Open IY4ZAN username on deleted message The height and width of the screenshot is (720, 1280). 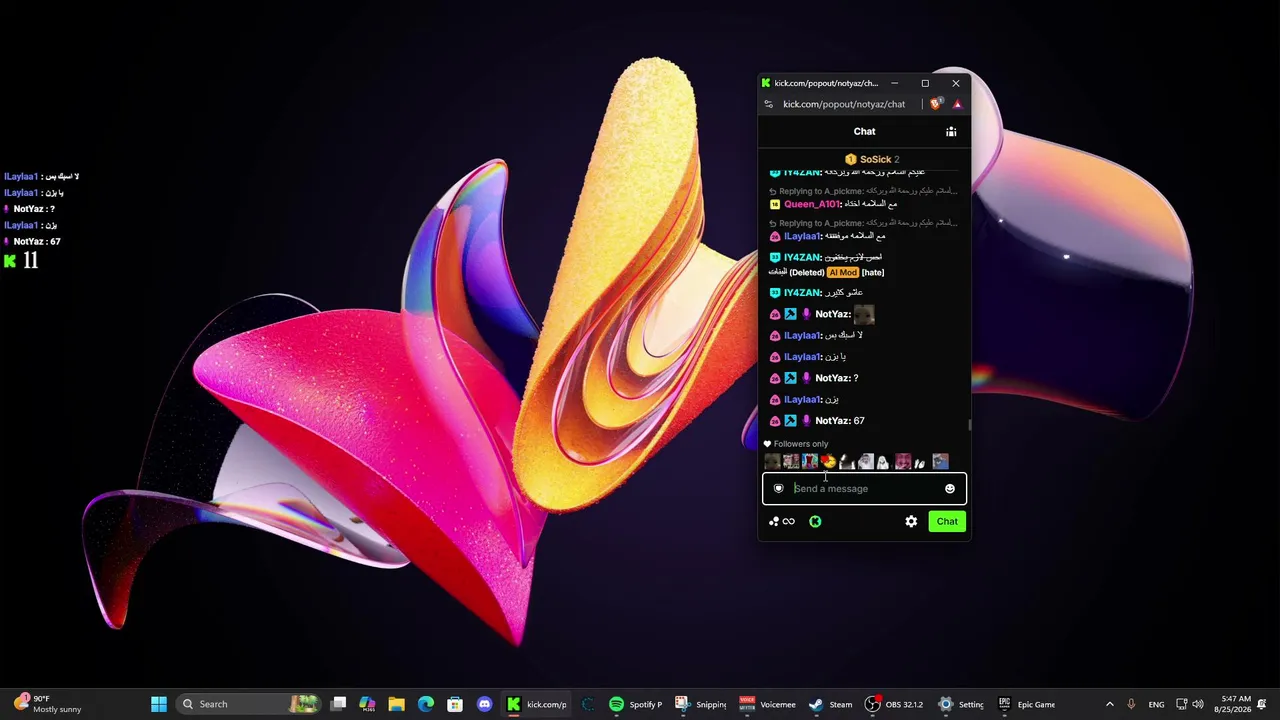802,257
